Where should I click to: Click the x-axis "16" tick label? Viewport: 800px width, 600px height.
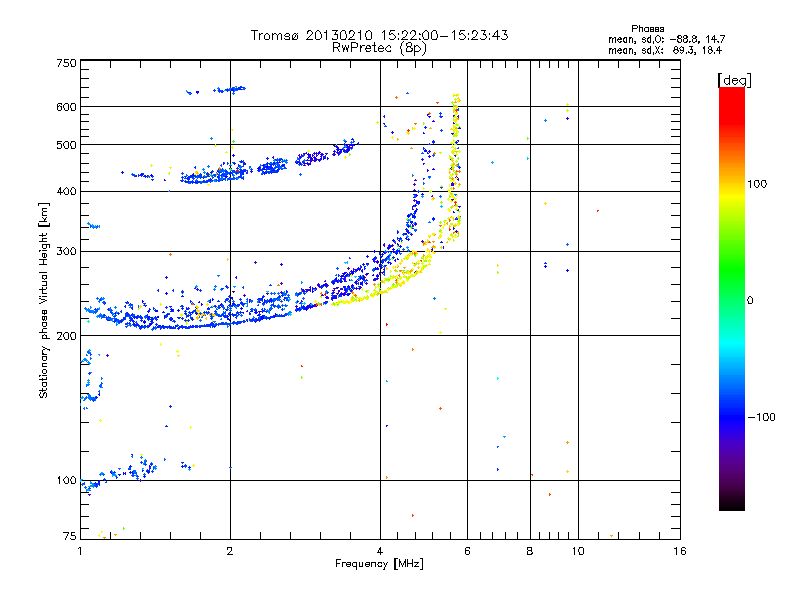680,551
